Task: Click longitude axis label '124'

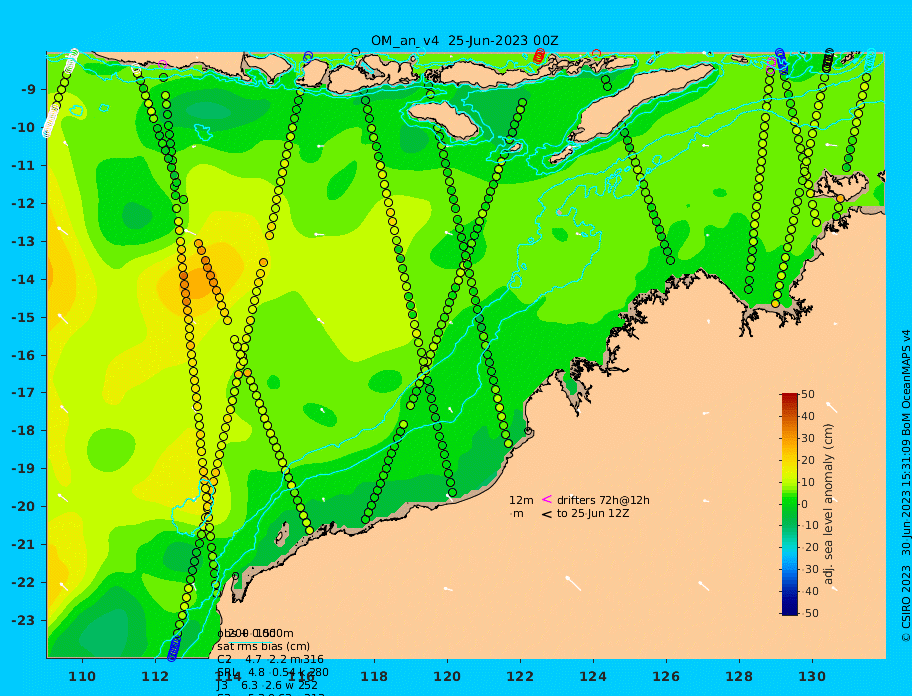Action: (x=593, y=676)
